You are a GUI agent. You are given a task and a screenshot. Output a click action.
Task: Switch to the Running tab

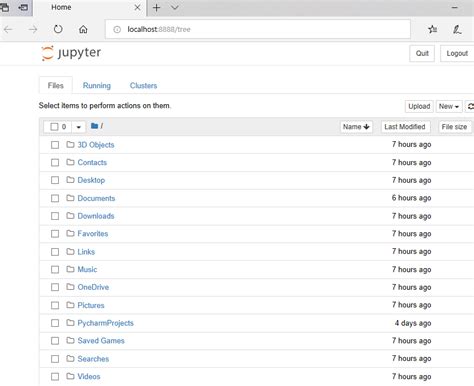tap(97, 86)
